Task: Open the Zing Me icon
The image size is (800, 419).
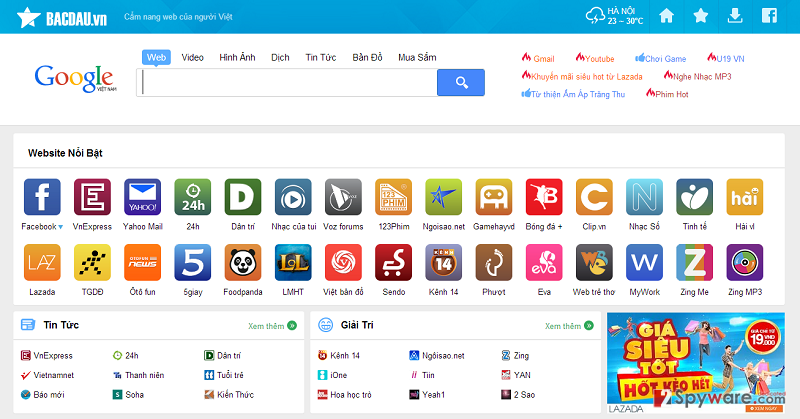Action: [694, 262]
